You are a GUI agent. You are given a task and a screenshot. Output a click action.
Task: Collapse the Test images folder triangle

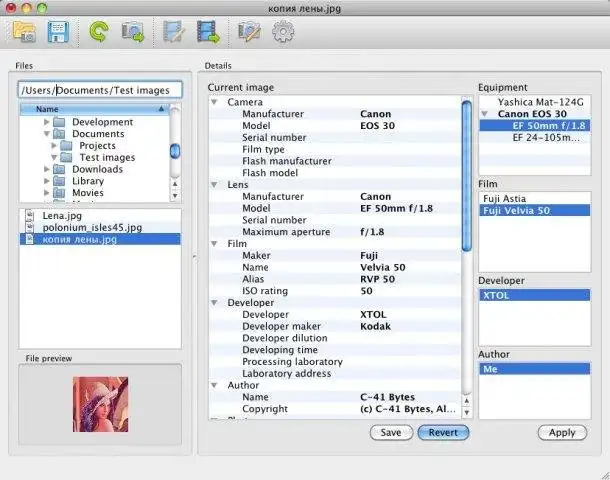(54, 158)
